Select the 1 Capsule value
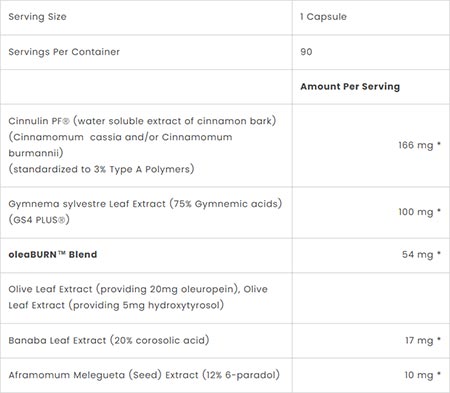Image resolution: width=450 pixels, height=393 pixels. (x=323, y=17)
